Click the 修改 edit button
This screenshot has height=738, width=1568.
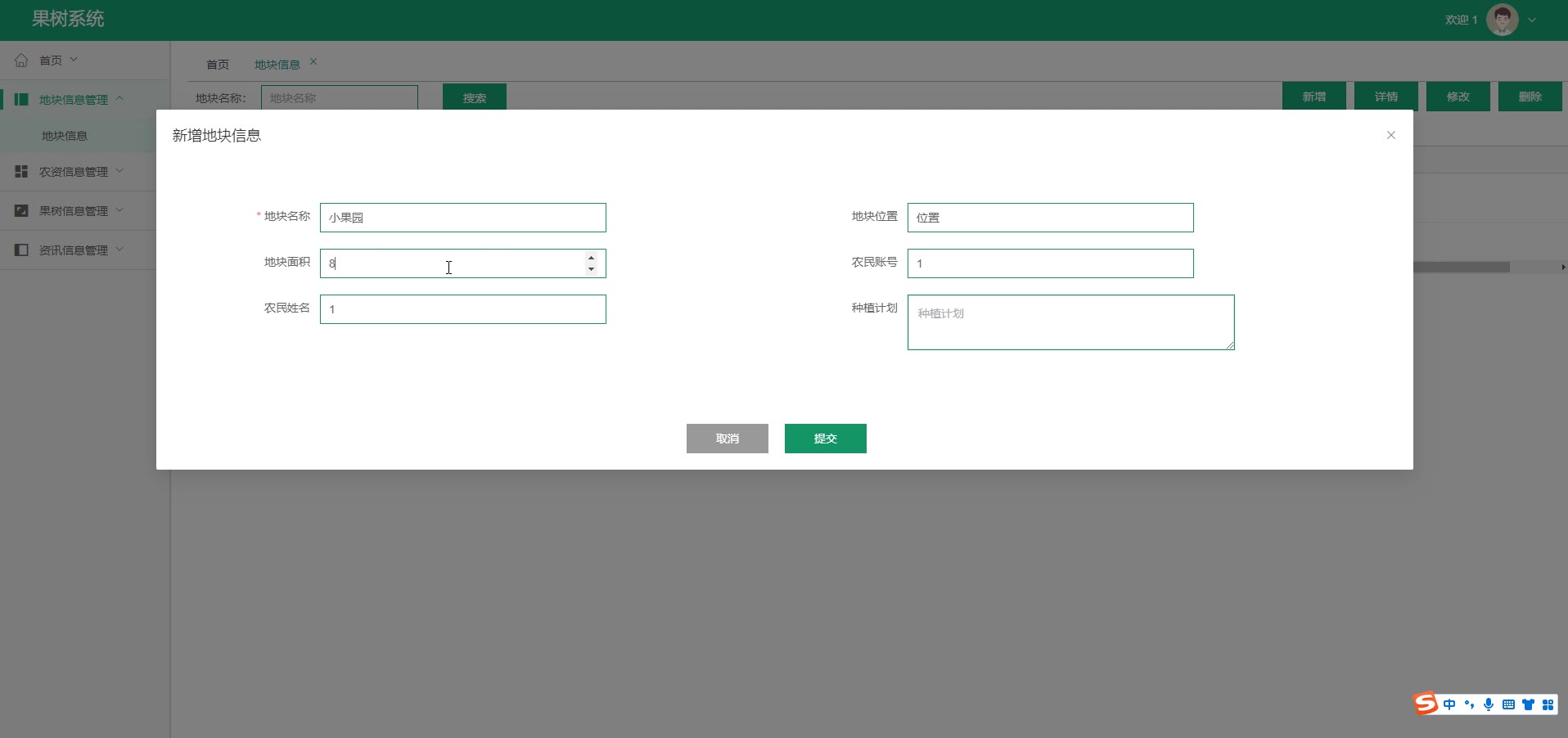1458,97
